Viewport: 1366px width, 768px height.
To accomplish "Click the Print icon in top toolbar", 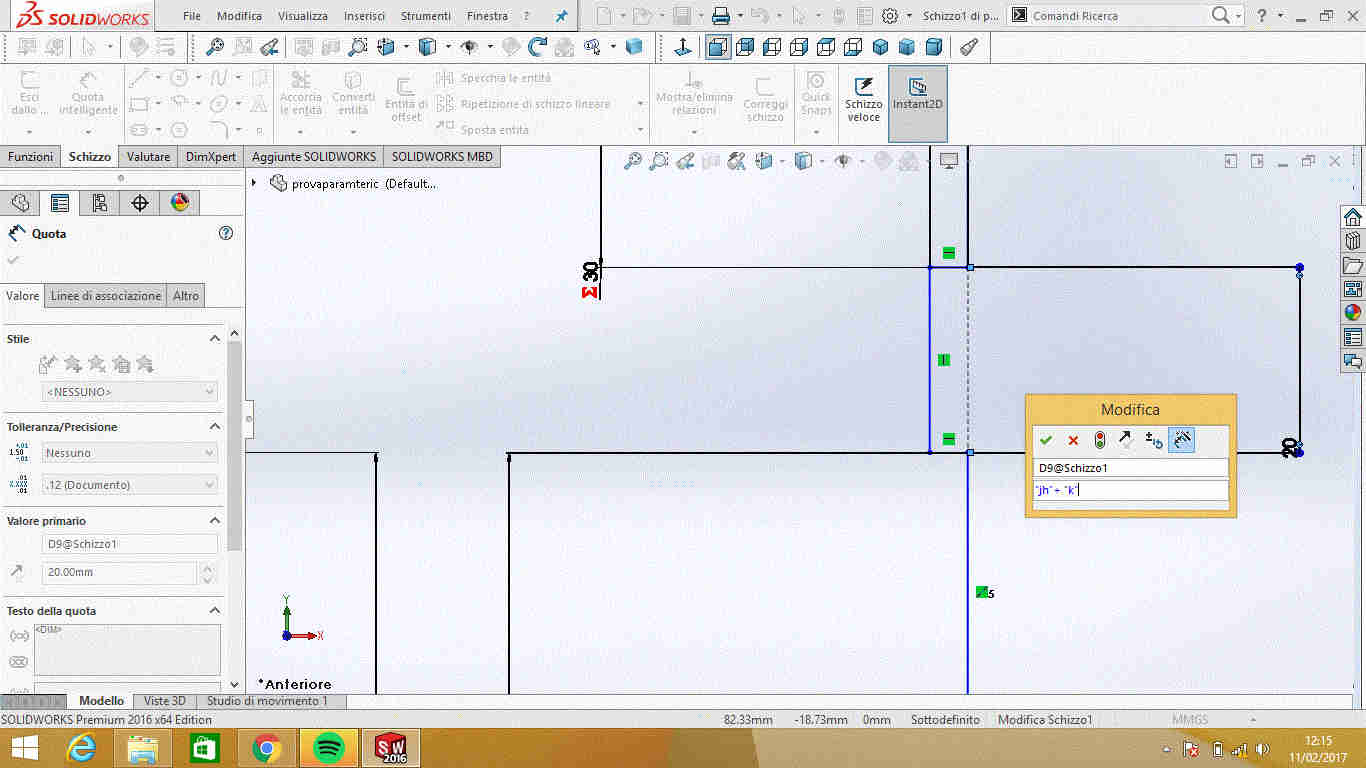I will 720,16.
